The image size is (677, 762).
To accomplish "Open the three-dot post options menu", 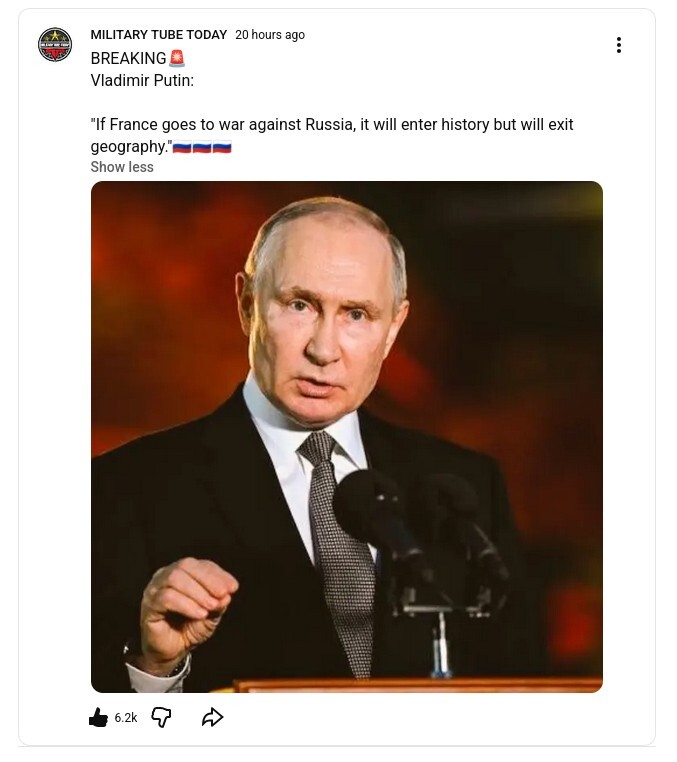I will click(x=619, y=45).
